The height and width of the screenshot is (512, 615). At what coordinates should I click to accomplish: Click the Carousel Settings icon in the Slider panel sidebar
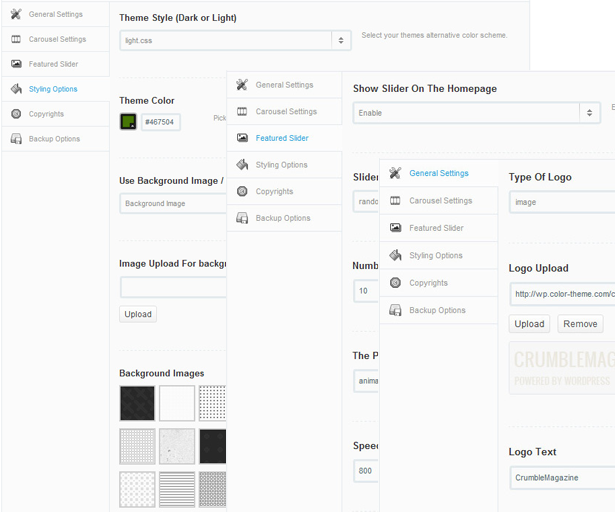[242, 112]
